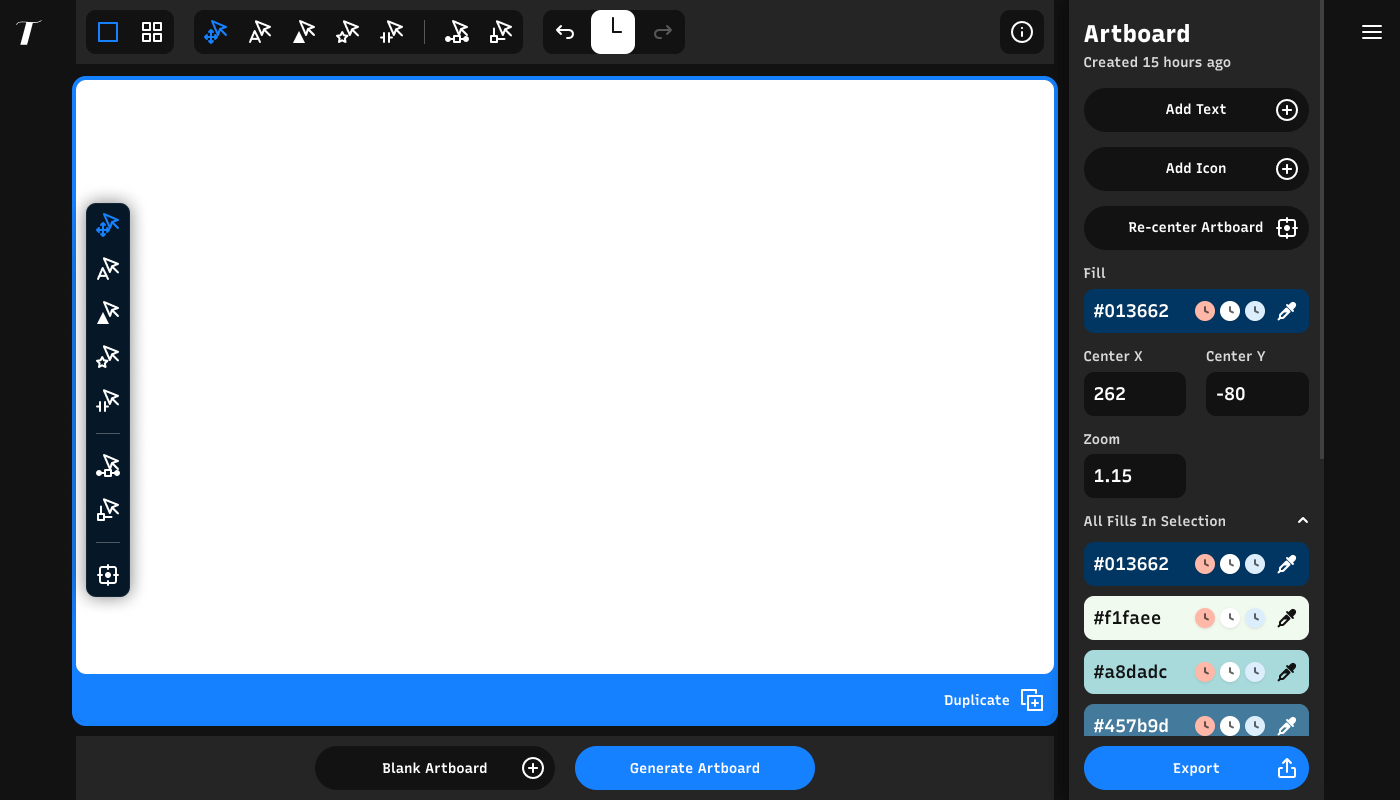Click the path nodes selection tool in floating toolbar
Viewport: 1400px width, 800px height.
pos(108,466)
